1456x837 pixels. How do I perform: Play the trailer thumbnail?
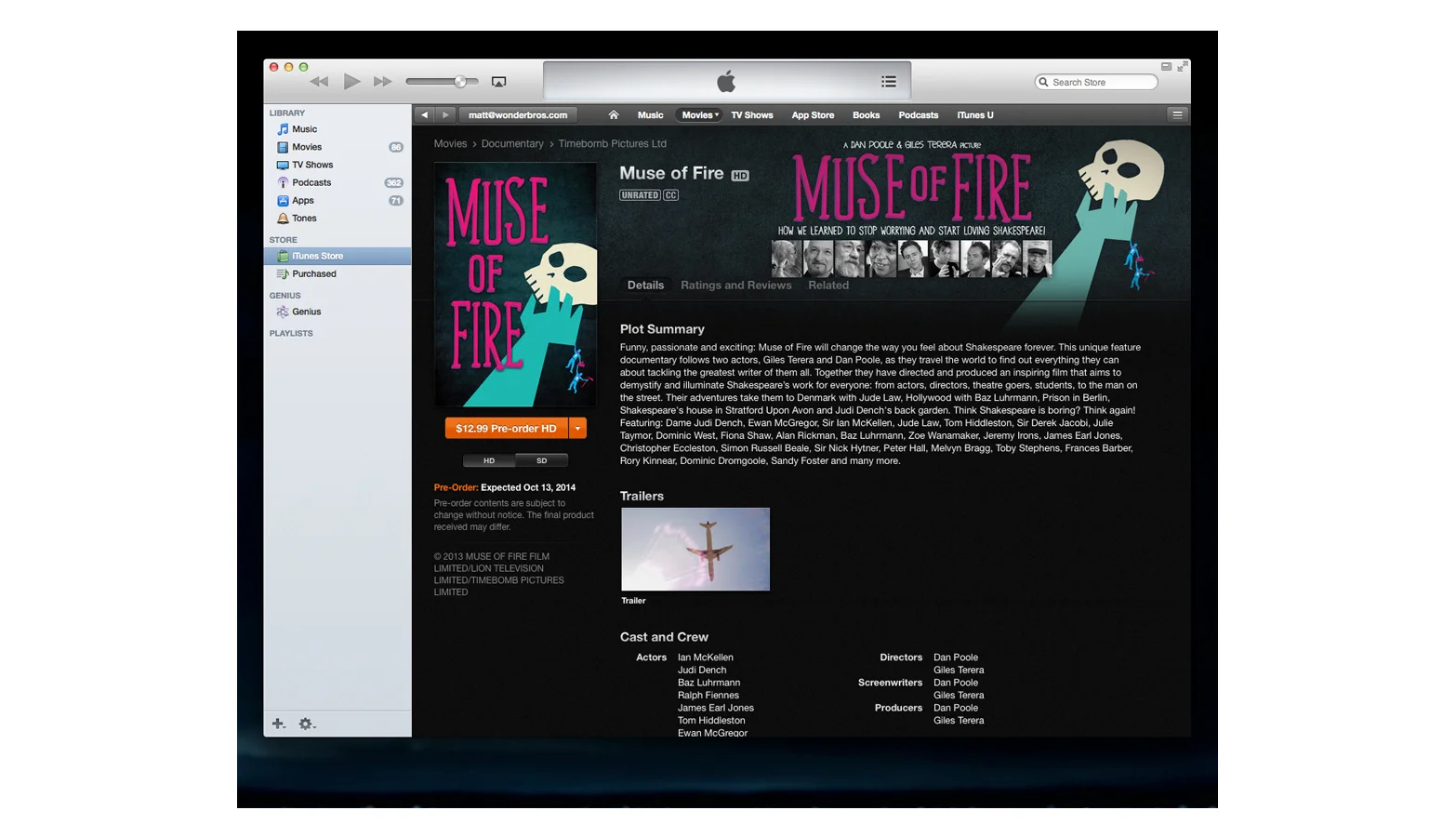click(695, 549)
